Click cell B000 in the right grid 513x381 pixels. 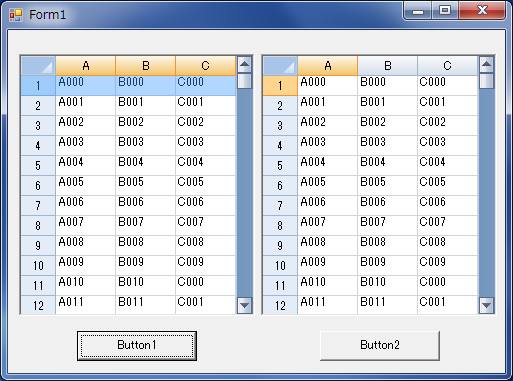tap(387, 86)
